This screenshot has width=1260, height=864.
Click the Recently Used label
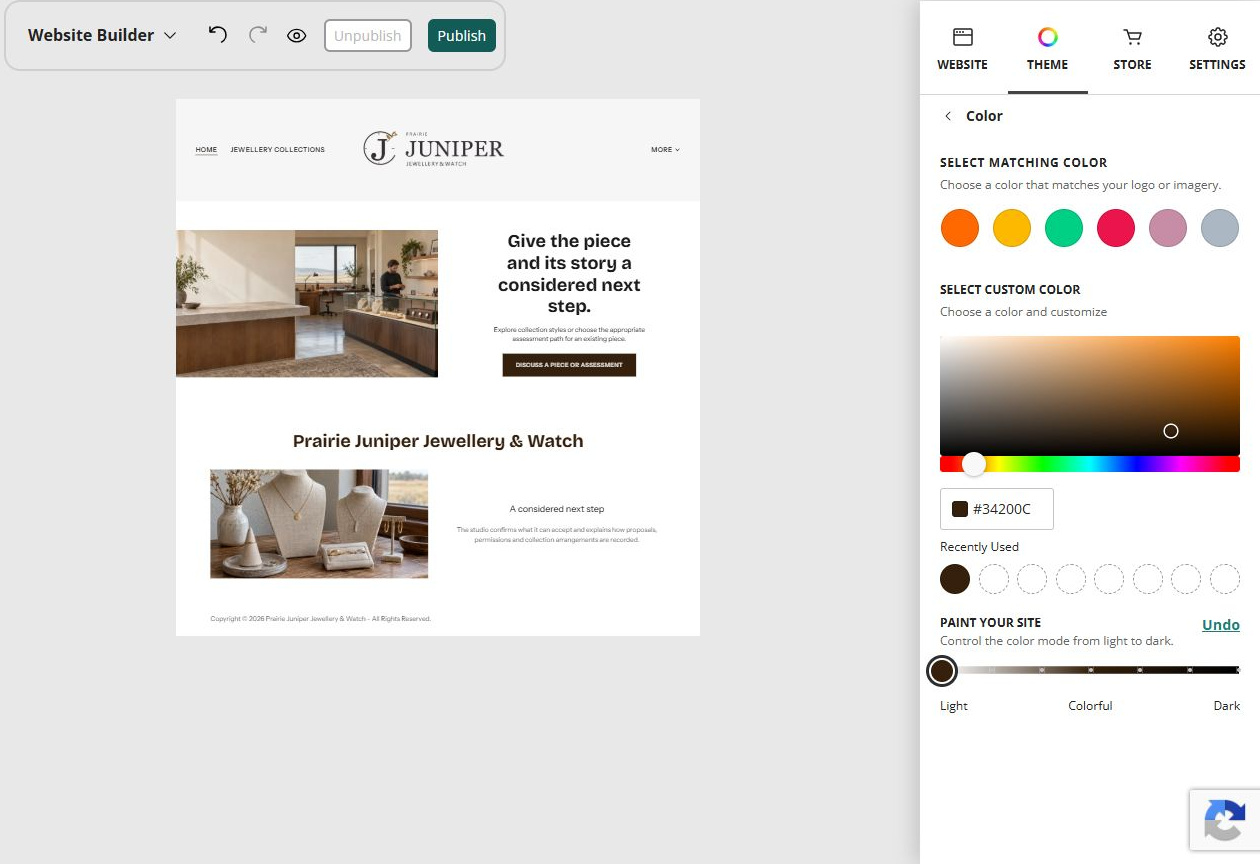pos(979,547)
